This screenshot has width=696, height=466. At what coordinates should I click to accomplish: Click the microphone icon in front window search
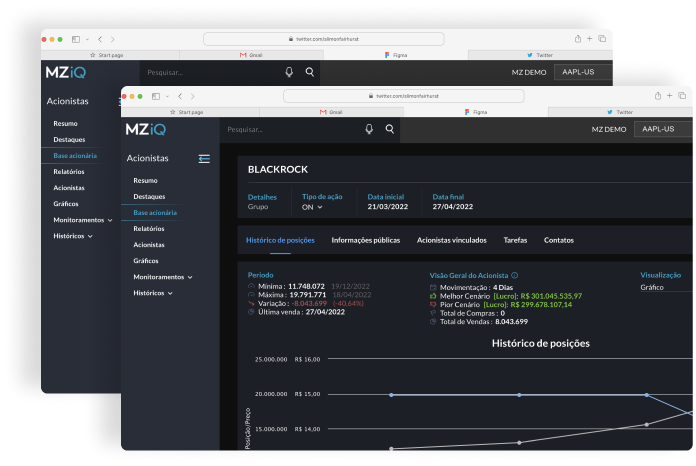coord(369,129)
